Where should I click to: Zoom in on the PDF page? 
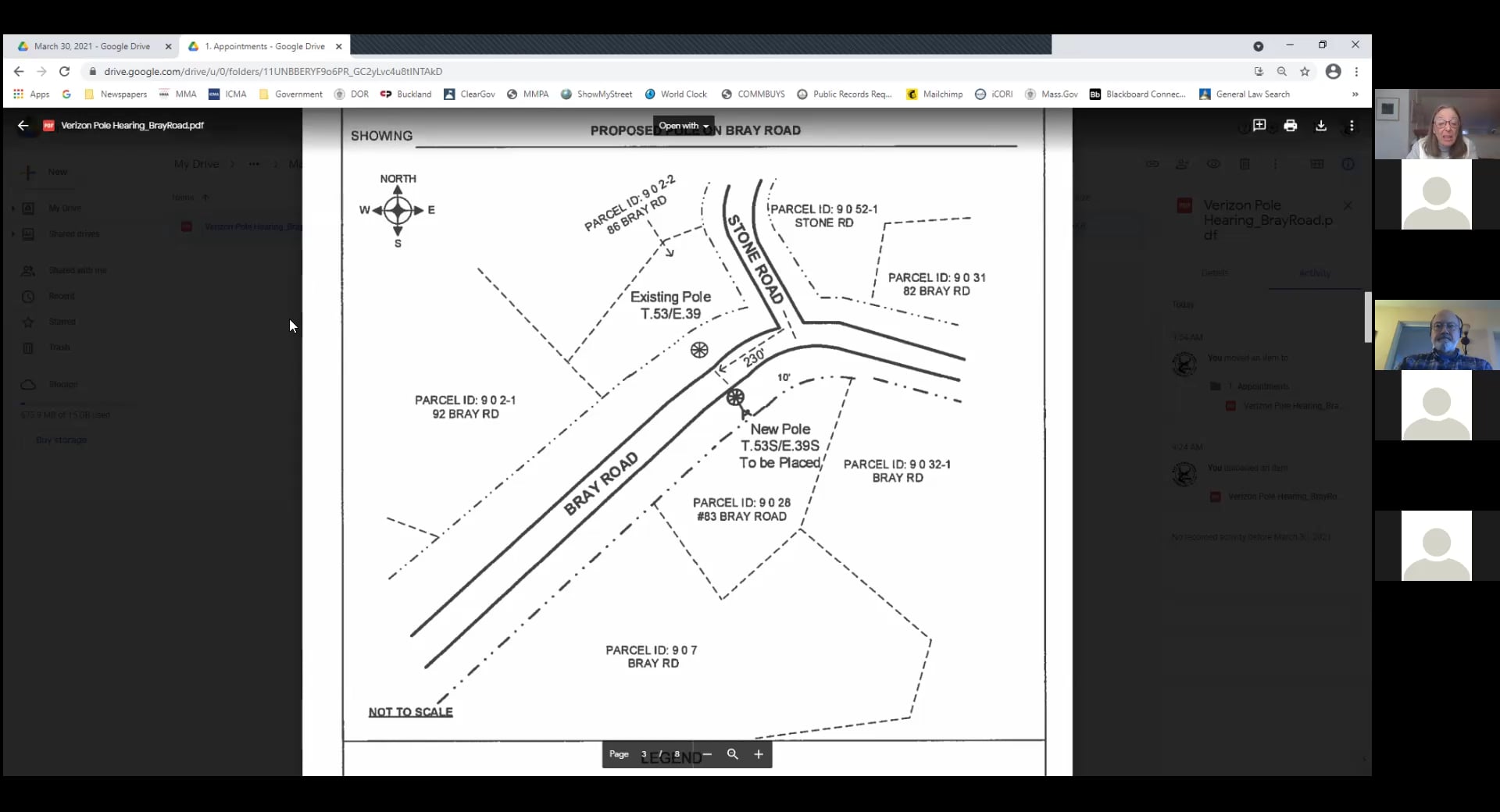(x=759, y=754)
